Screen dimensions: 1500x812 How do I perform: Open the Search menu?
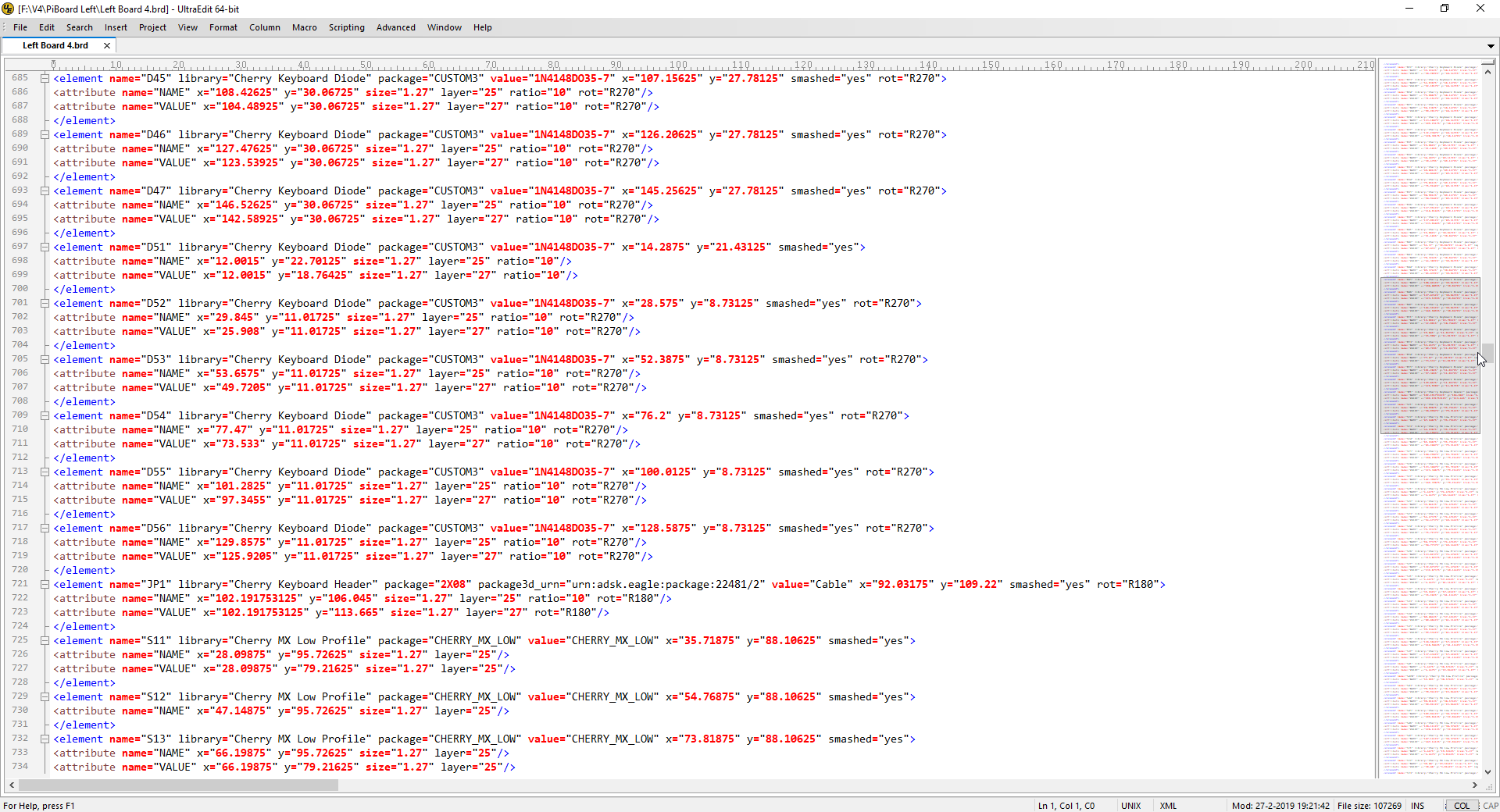[80, 27]
